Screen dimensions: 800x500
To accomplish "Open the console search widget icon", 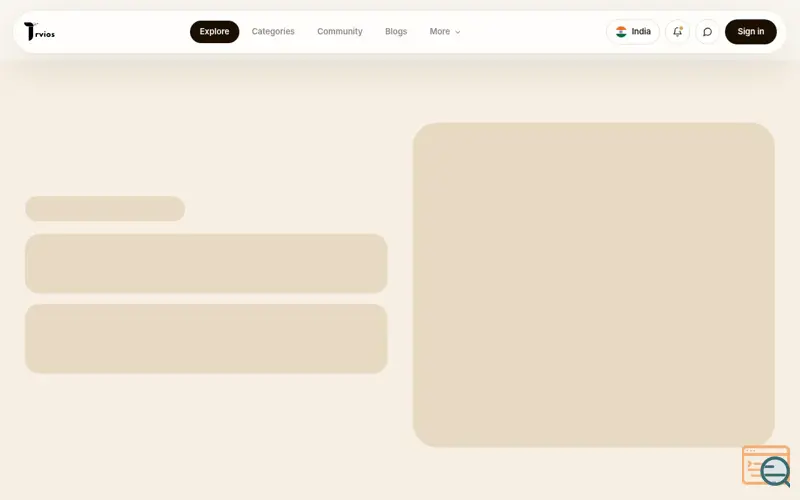I will [x=766, y=466].
